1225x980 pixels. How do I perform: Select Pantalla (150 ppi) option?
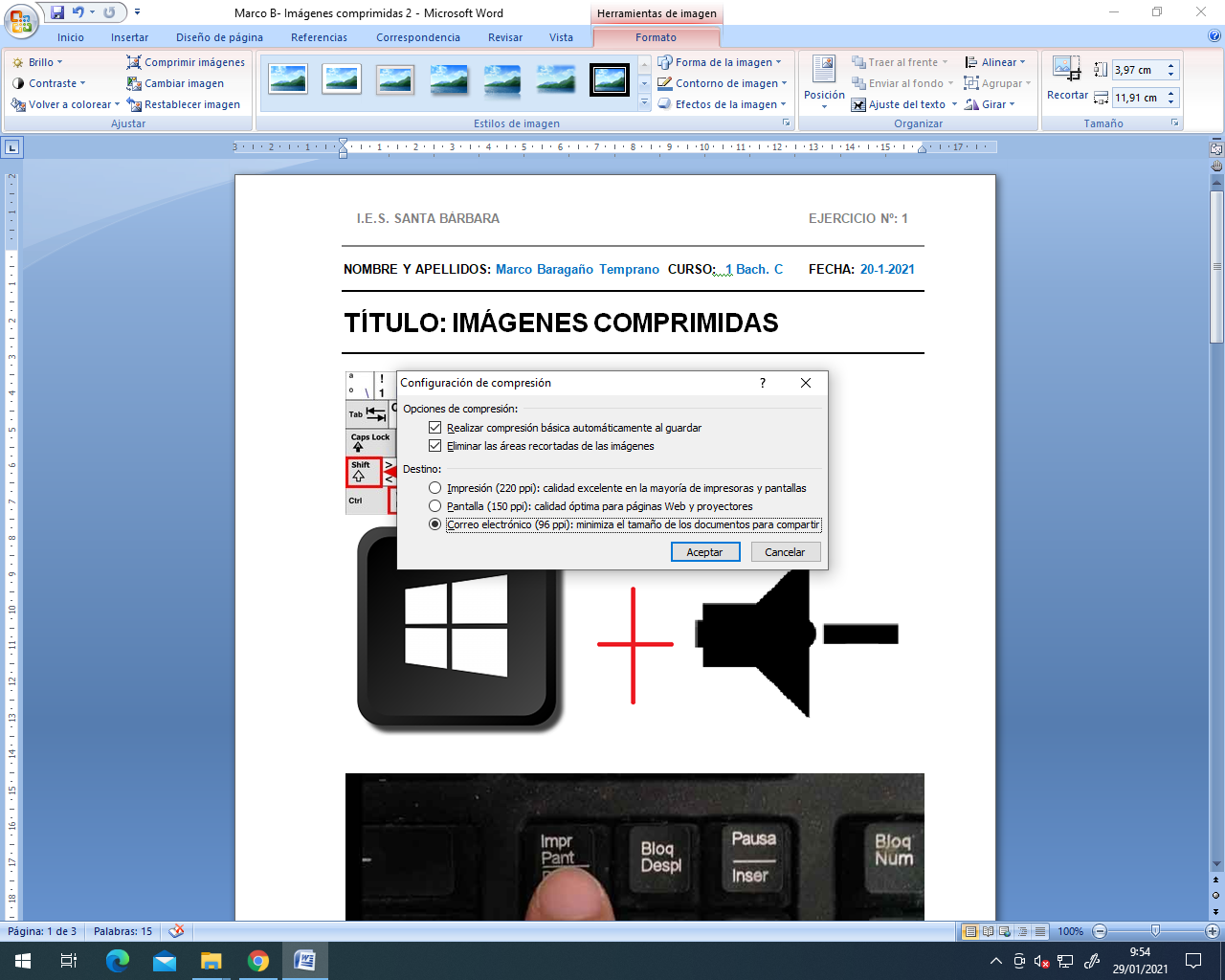[x=435, y=506]
